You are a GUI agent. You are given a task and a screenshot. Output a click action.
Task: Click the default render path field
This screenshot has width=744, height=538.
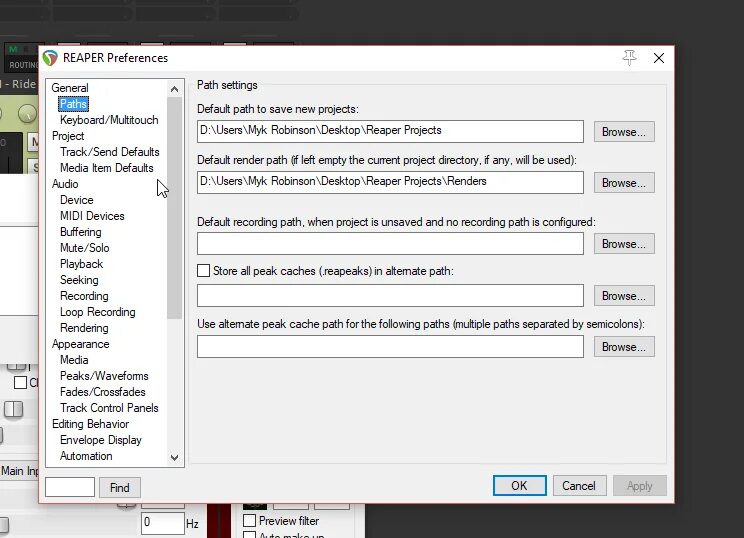click(x=390, y=182)
